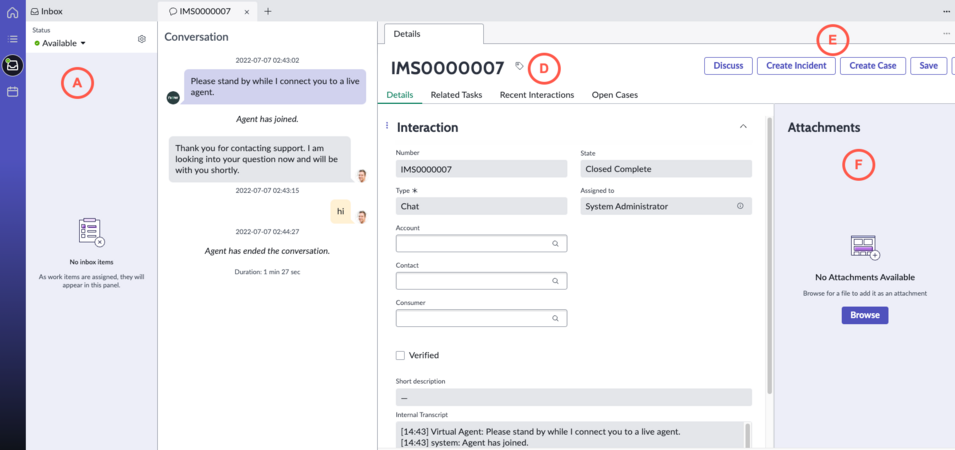Click the IMS0000007 record heading
The width and height of the screenshot is (955, 450).
(448, 68)
